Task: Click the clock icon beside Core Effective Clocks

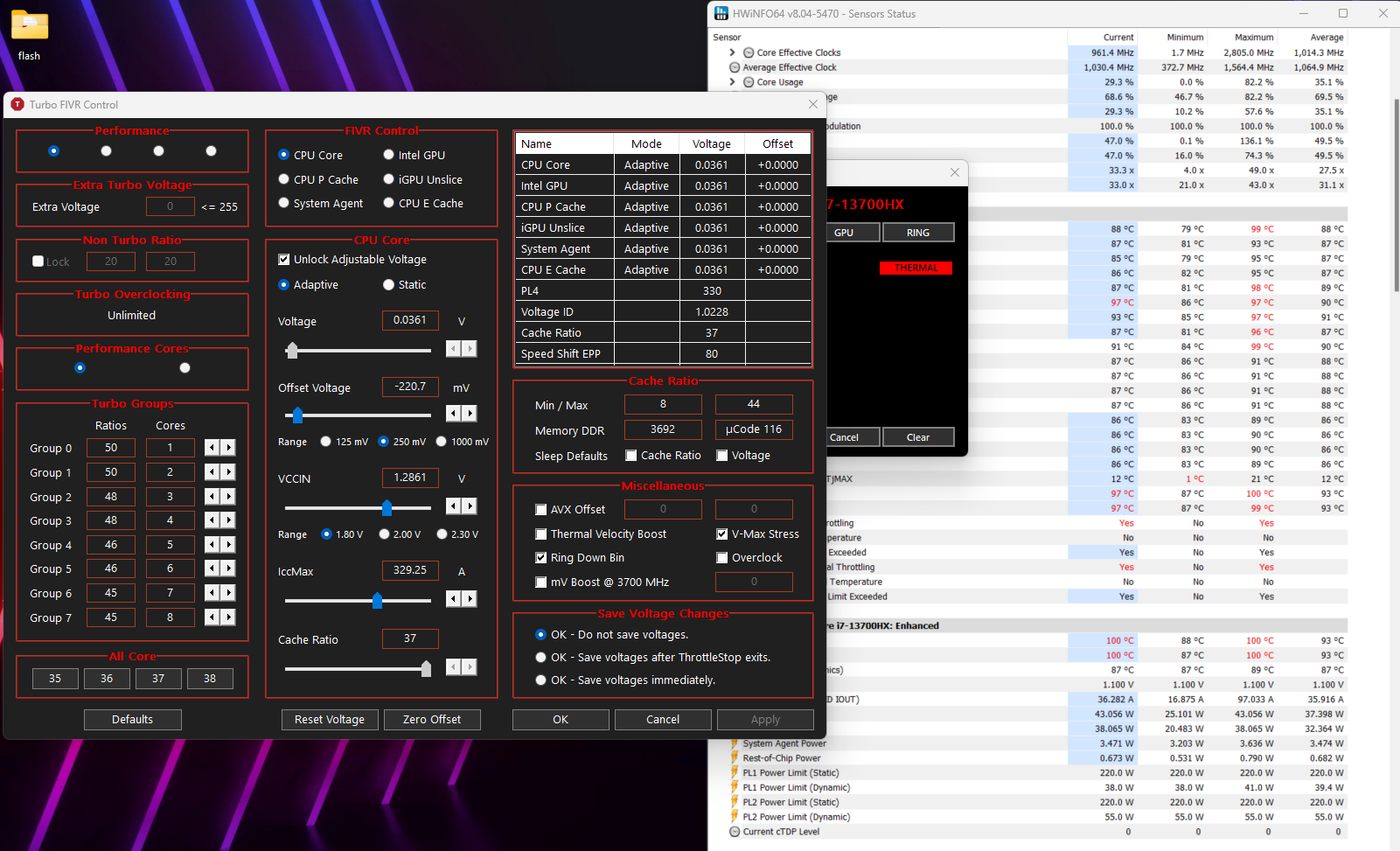Action: point(749,52)
